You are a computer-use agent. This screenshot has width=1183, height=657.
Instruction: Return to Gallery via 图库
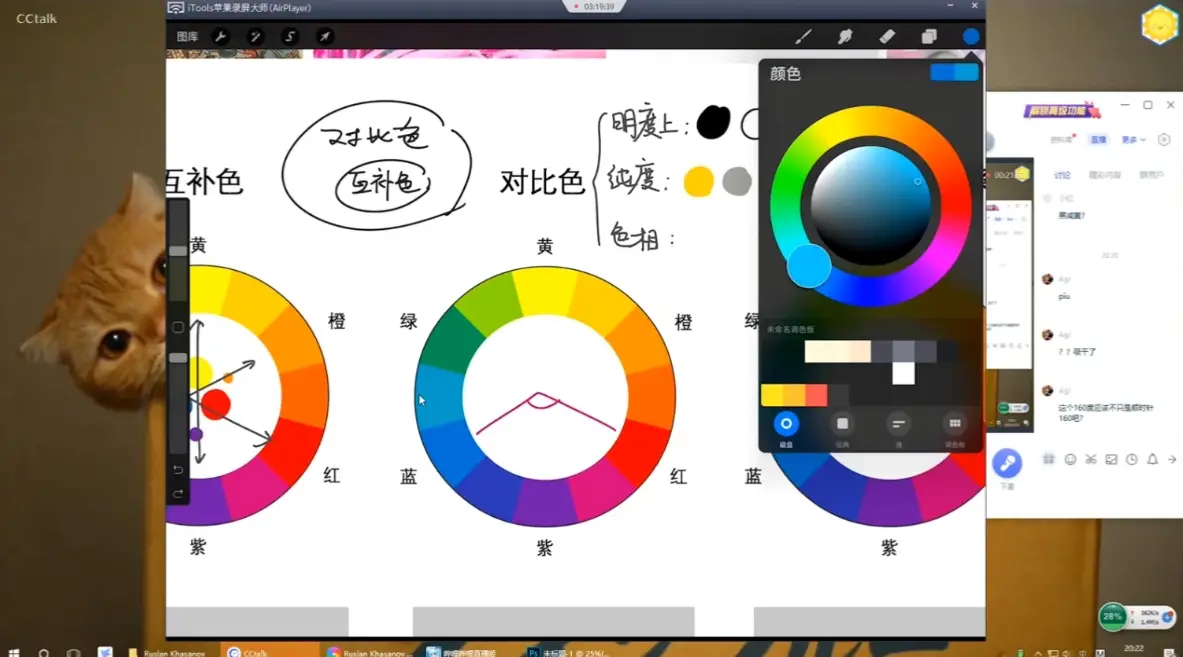tap(186, 35)
